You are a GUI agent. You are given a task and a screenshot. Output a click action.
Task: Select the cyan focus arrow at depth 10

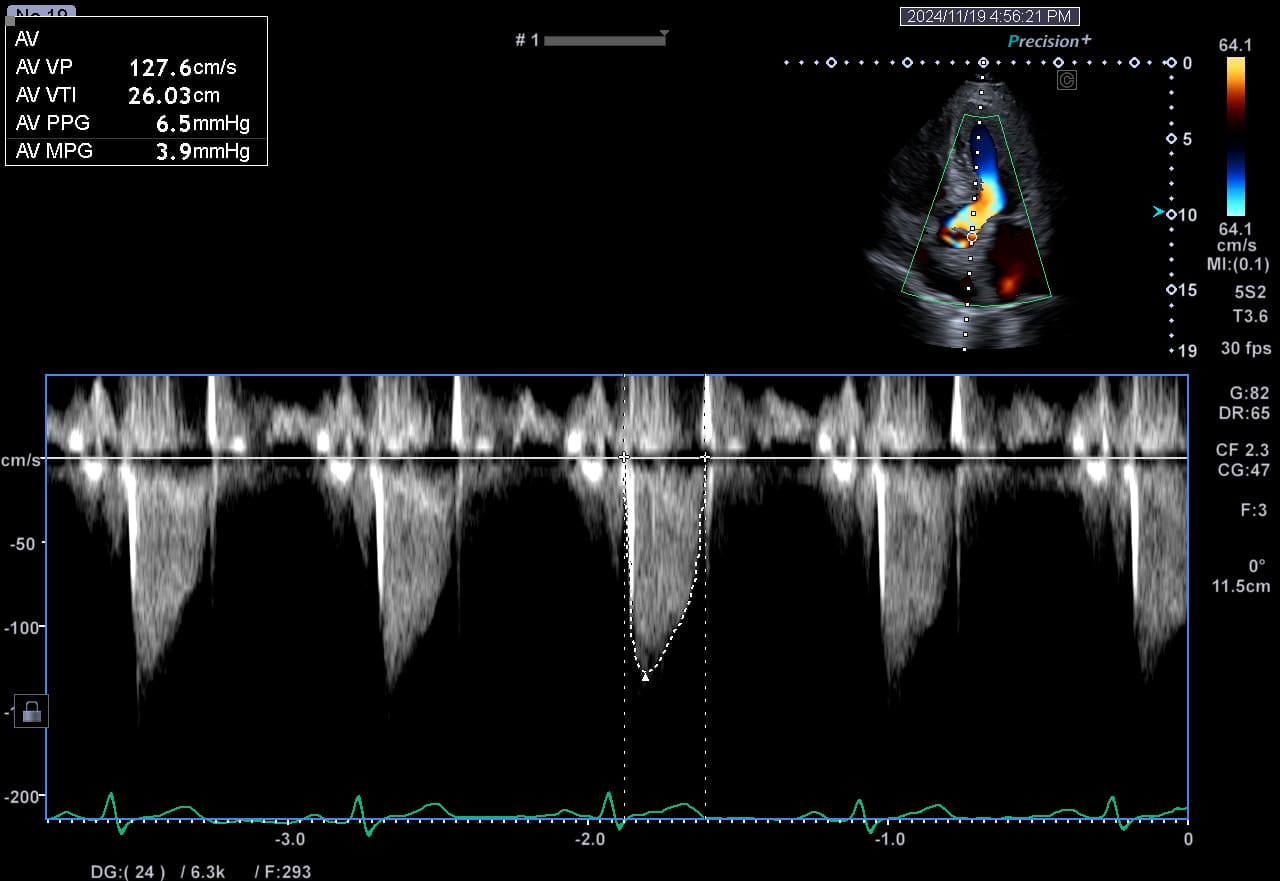[1158, 212]
